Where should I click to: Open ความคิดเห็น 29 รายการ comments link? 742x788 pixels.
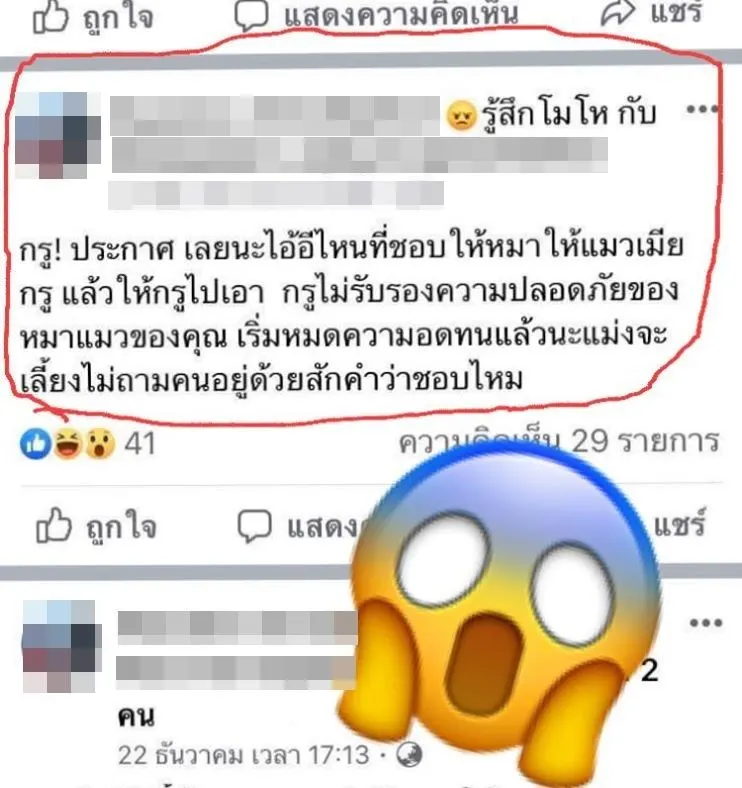pos(559,442)
